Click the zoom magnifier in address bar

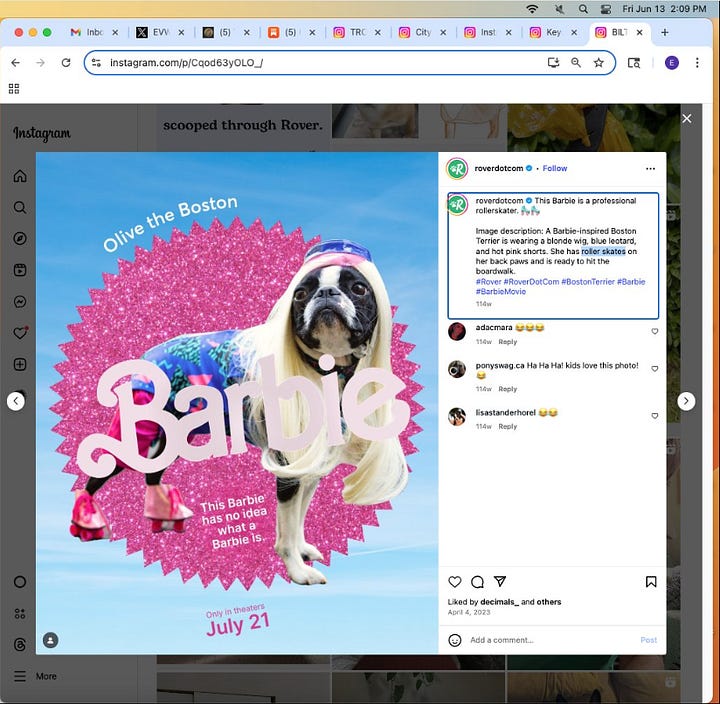coord(576,62)
